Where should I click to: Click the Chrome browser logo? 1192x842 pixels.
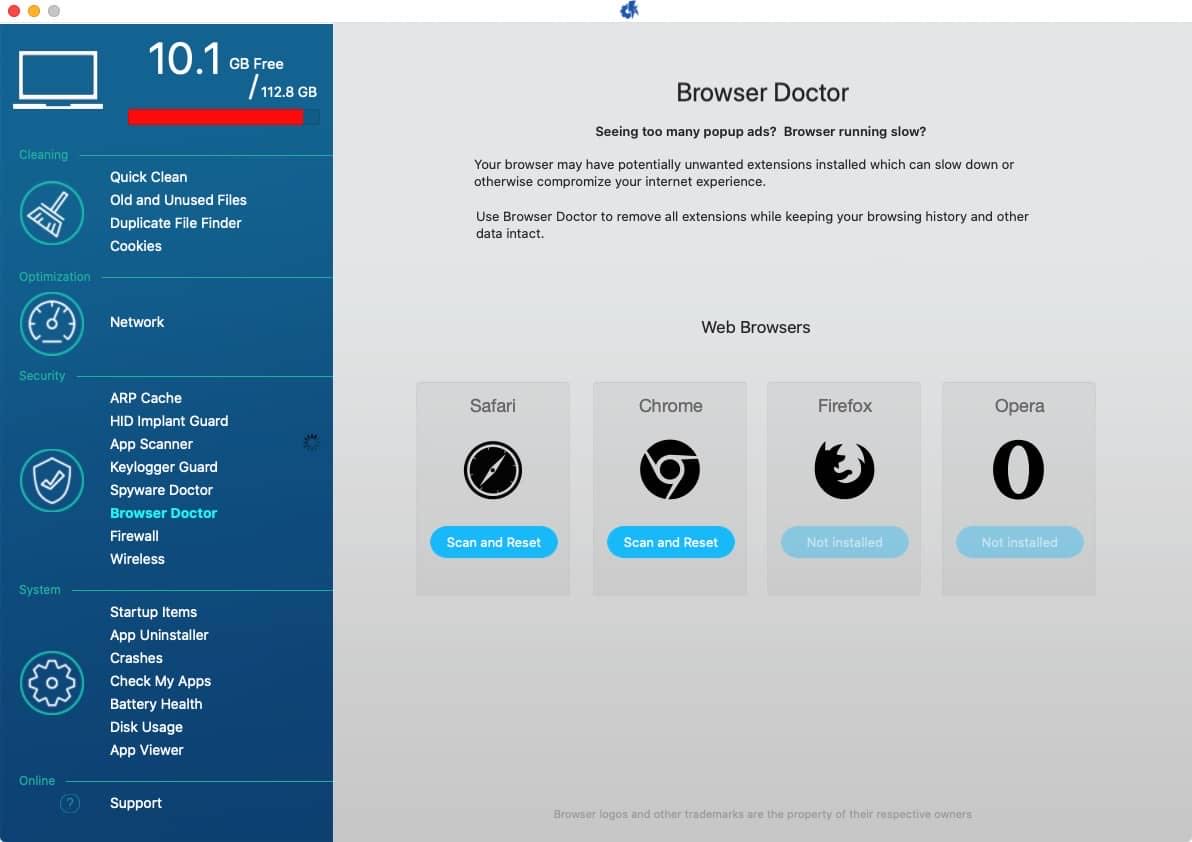click(x=670, y=470)
